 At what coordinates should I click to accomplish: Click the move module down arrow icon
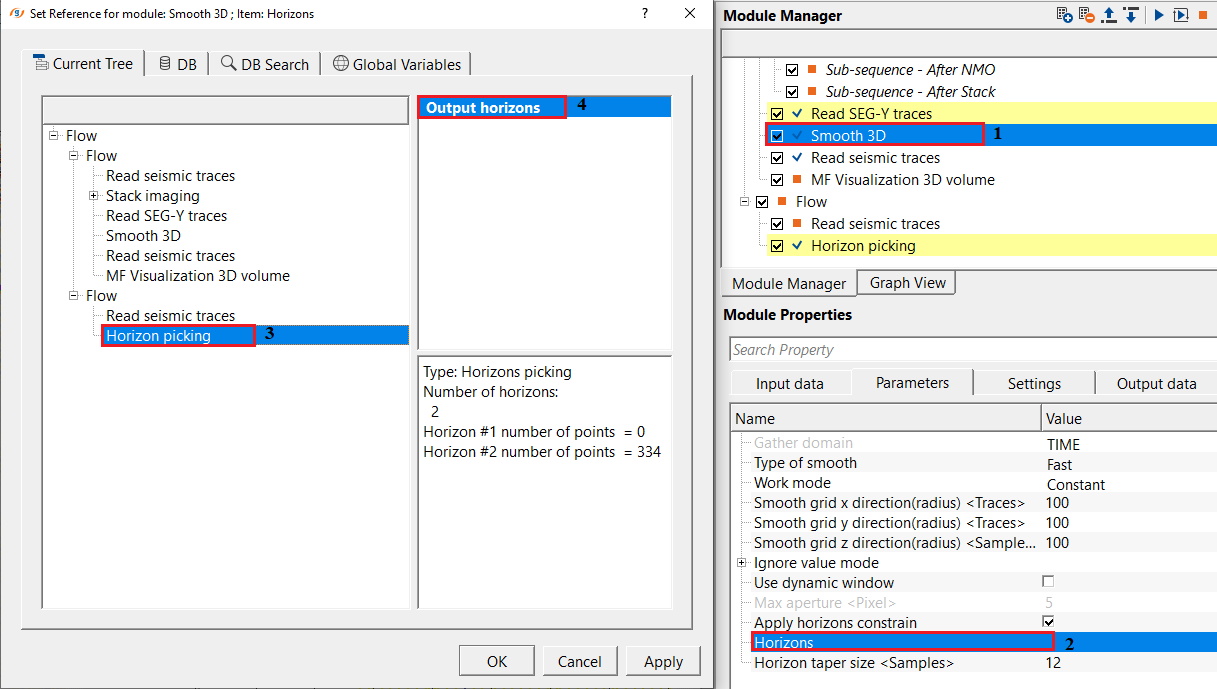tap(1131, 15)
